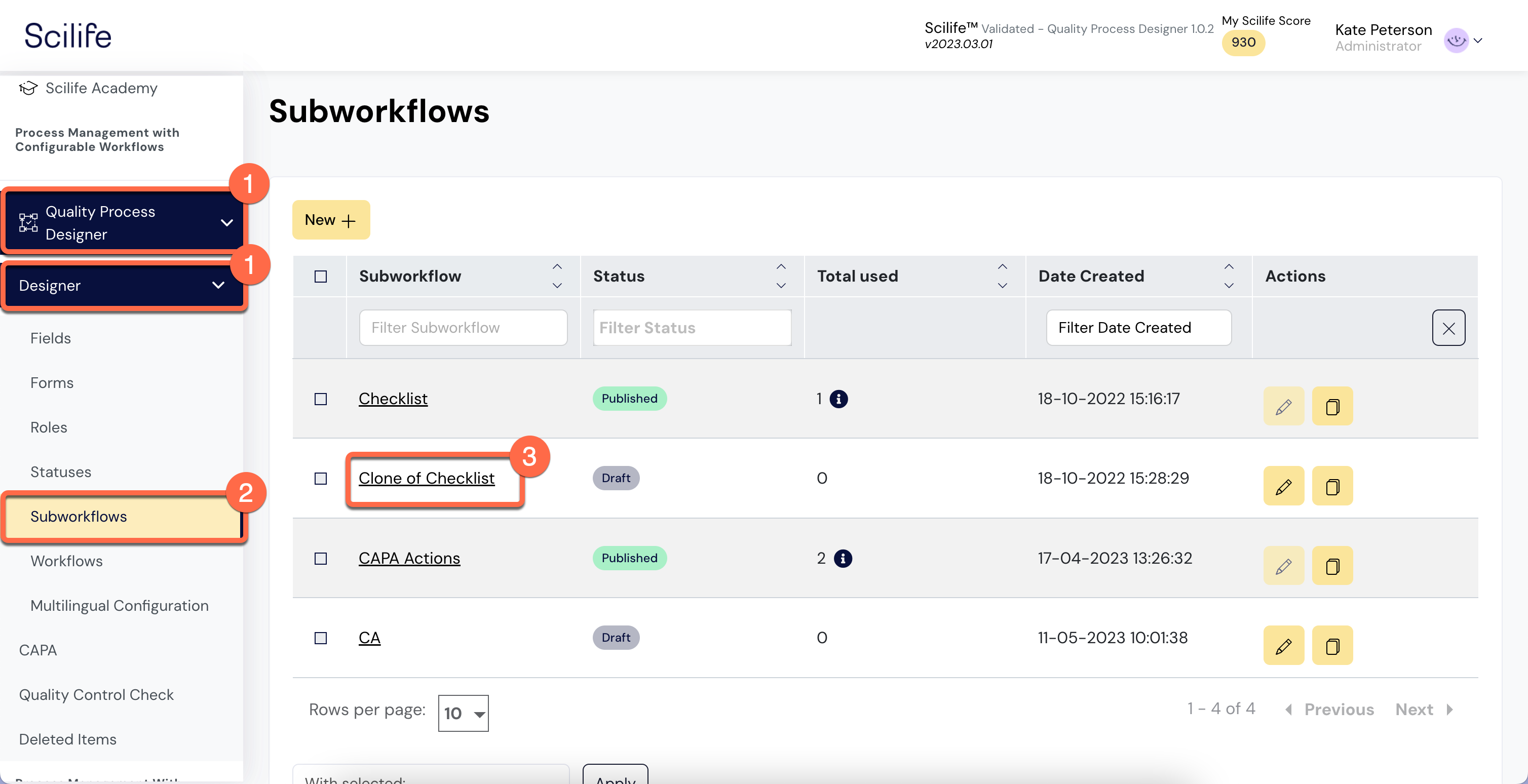Navigate to Roles menu item
The height and width of the screenshot is (784, 1528).
[x=49, y=427]
